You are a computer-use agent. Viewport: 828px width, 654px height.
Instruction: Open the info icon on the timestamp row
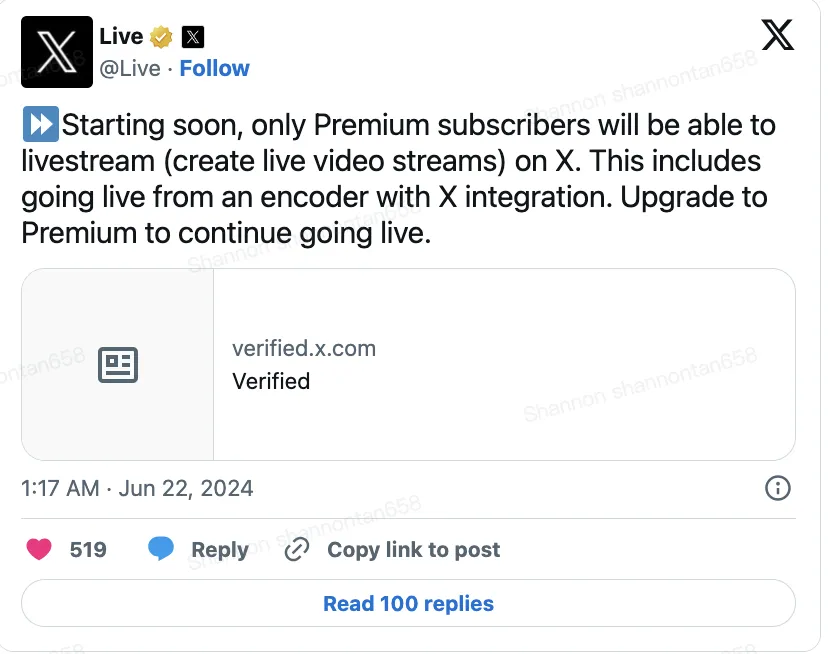coord(778,489)
